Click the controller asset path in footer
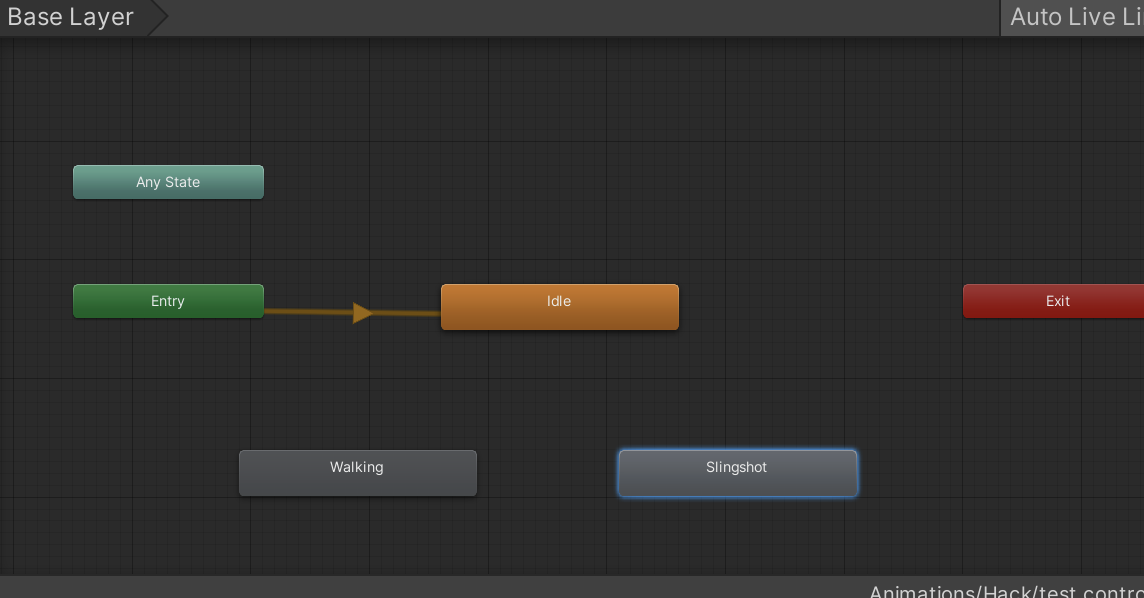Image resolution: width=1144 pixels, height=598 pixels. (x=1005, y=590)
